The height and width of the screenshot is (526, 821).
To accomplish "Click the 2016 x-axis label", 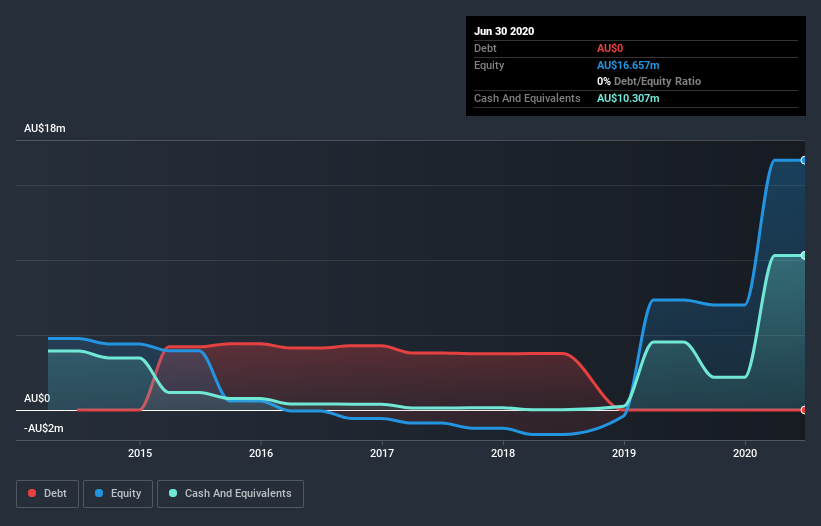I will tap(261, 453).
